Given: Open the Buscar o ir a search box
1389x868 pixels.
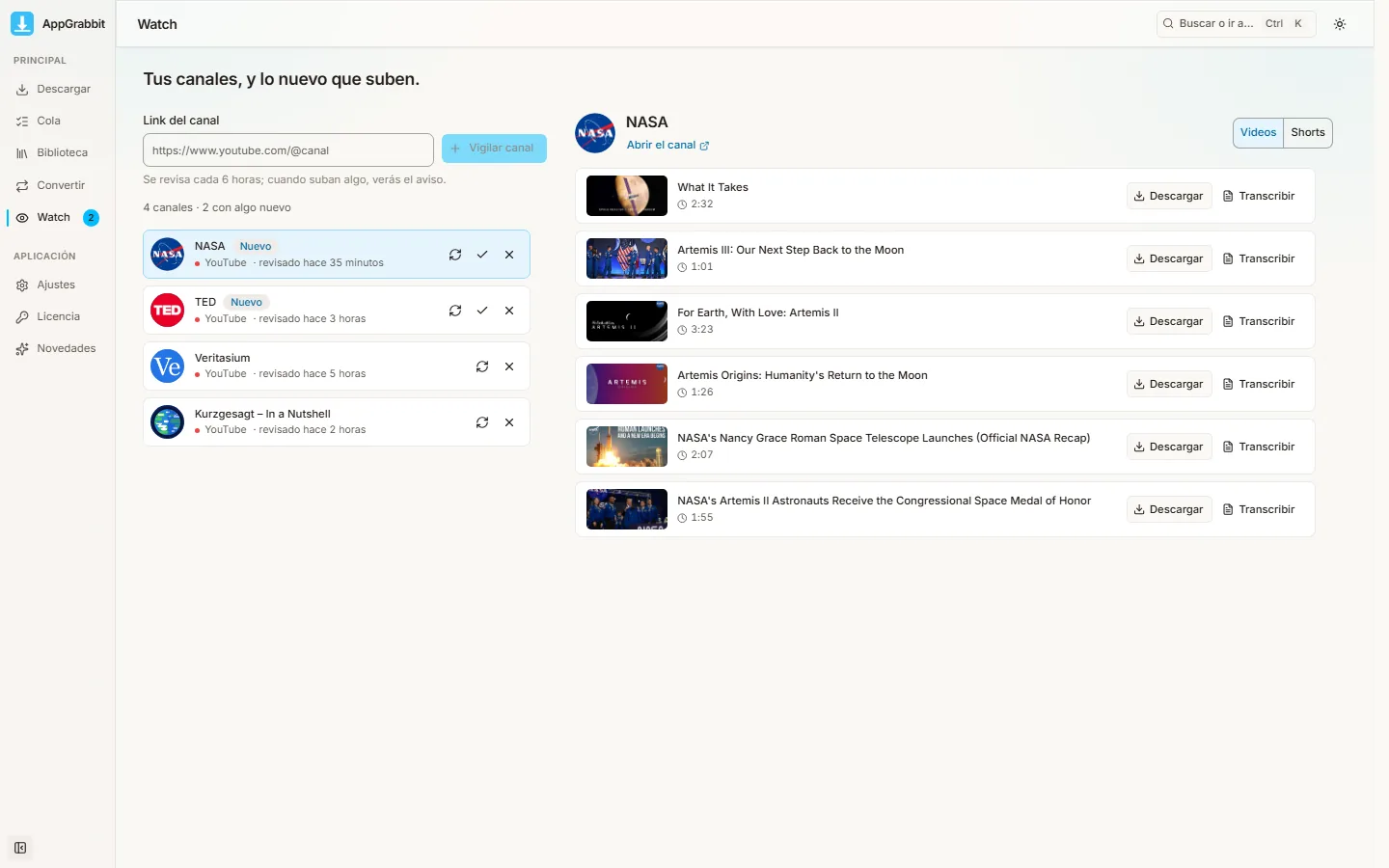Looking at the screenshot, I should 1236,24.
